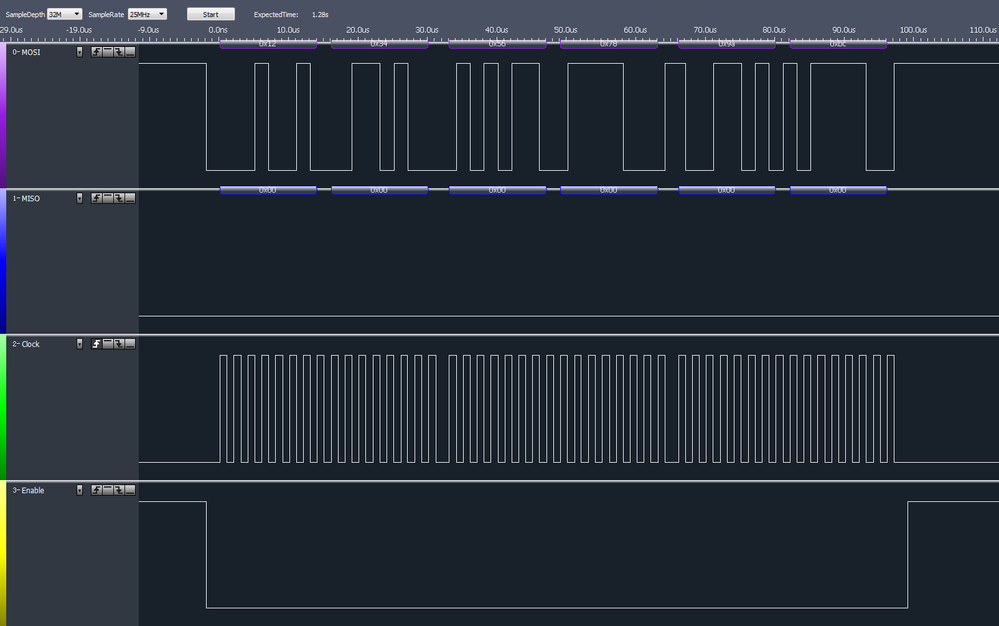This screenshot has height=626, width=999.
Task: Select rising edge trigger for Enable channel
Action: coord(96,490)
